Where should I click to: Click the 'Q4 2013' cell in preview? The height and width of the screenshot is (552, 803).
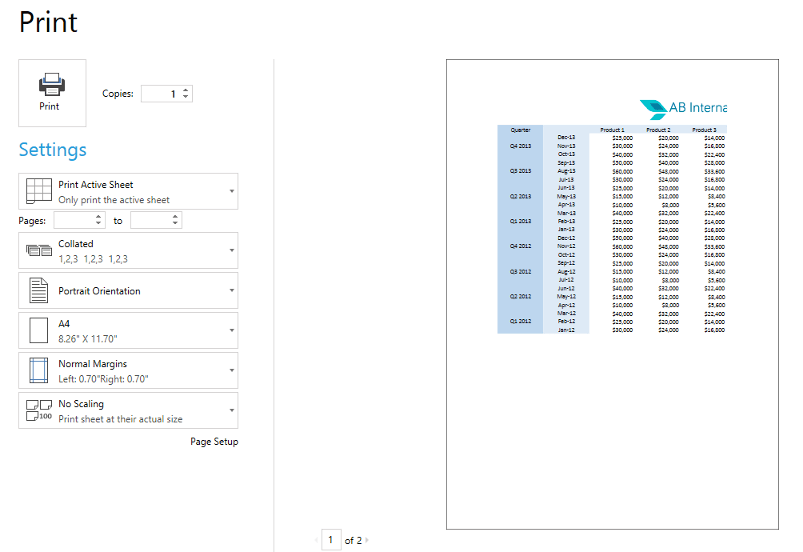pos(520,146)
